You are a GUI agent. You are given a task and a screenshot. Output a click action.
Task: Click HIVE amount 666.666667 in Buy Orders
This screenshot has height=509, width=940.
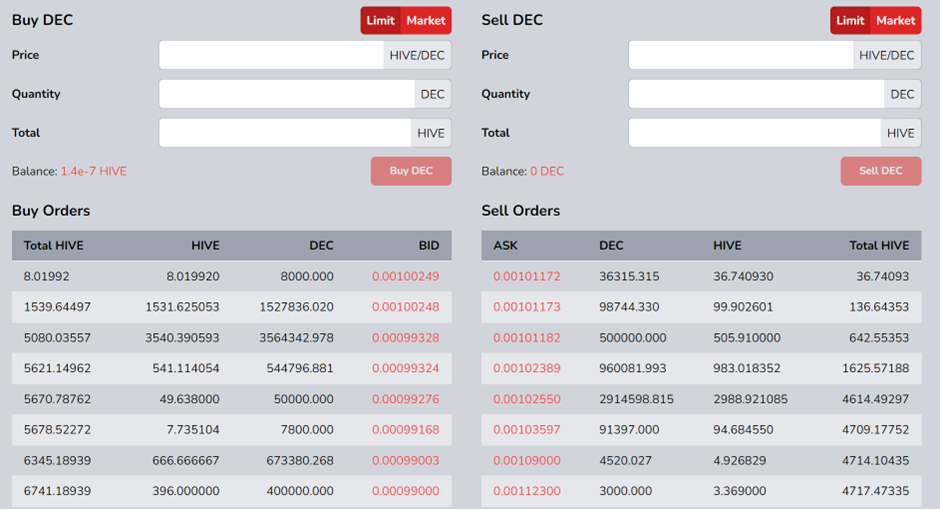186,460
